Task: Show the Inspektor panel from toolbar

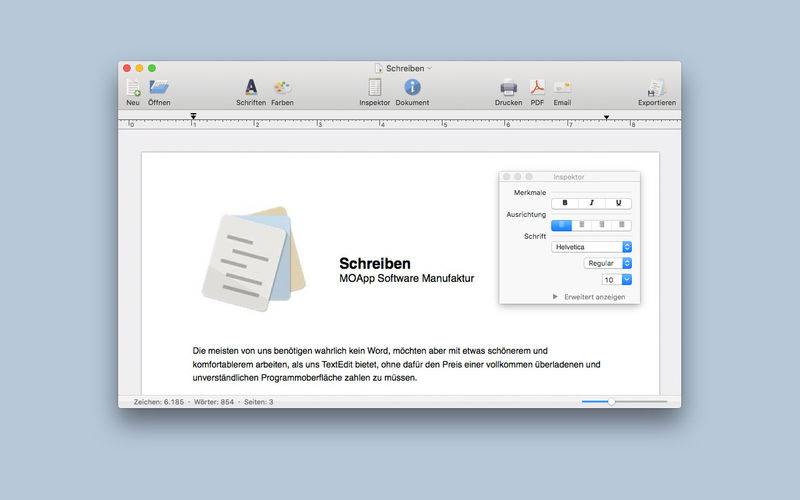Action: coord(374,87)
